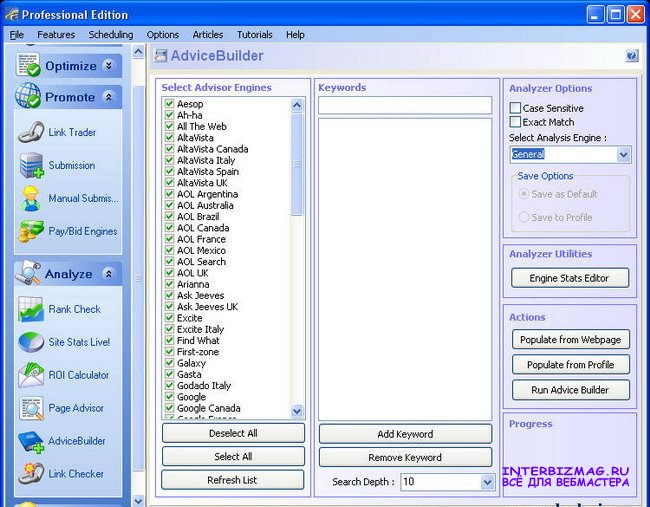Click sidebar scroll down arrow
This screenshot has width=650, height=507.
pos(138,501)
